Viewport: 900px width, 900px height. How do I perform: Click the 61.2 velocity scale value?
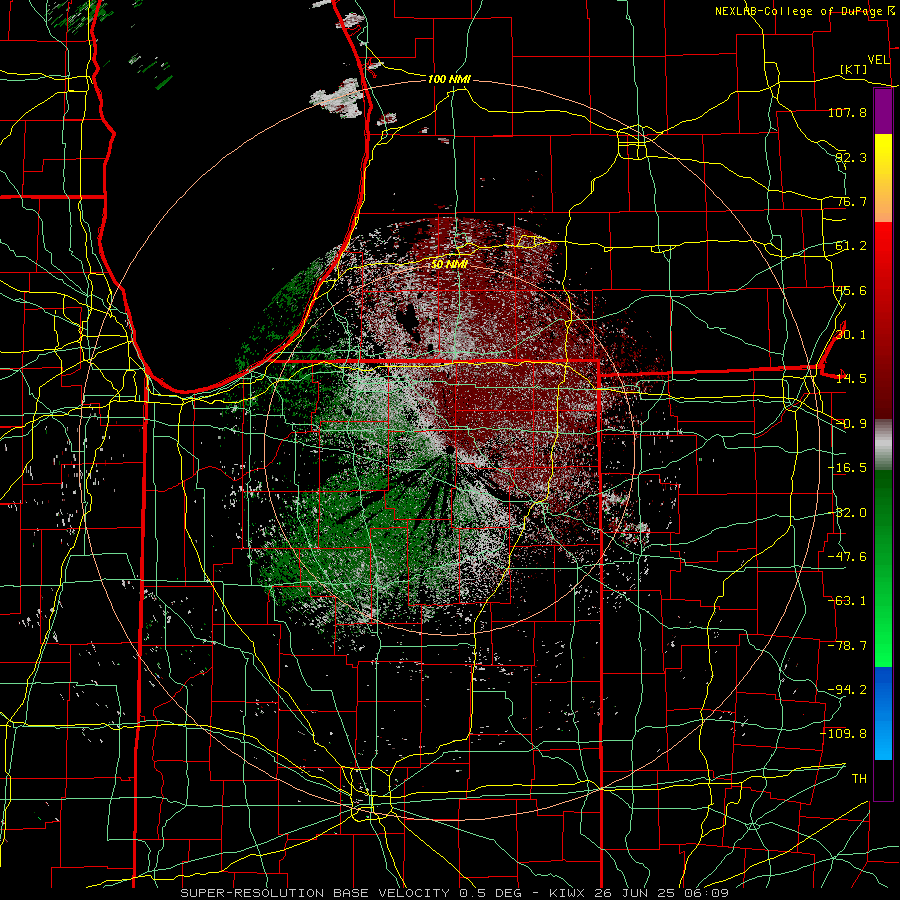[851, 246]
